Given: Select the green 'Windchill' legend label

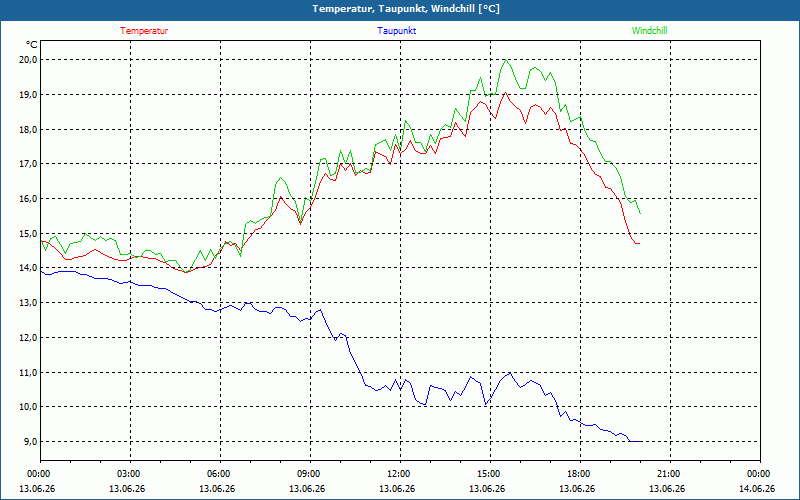Looking at the screenshot, I should pyautogui.click(x=649, y=31).
